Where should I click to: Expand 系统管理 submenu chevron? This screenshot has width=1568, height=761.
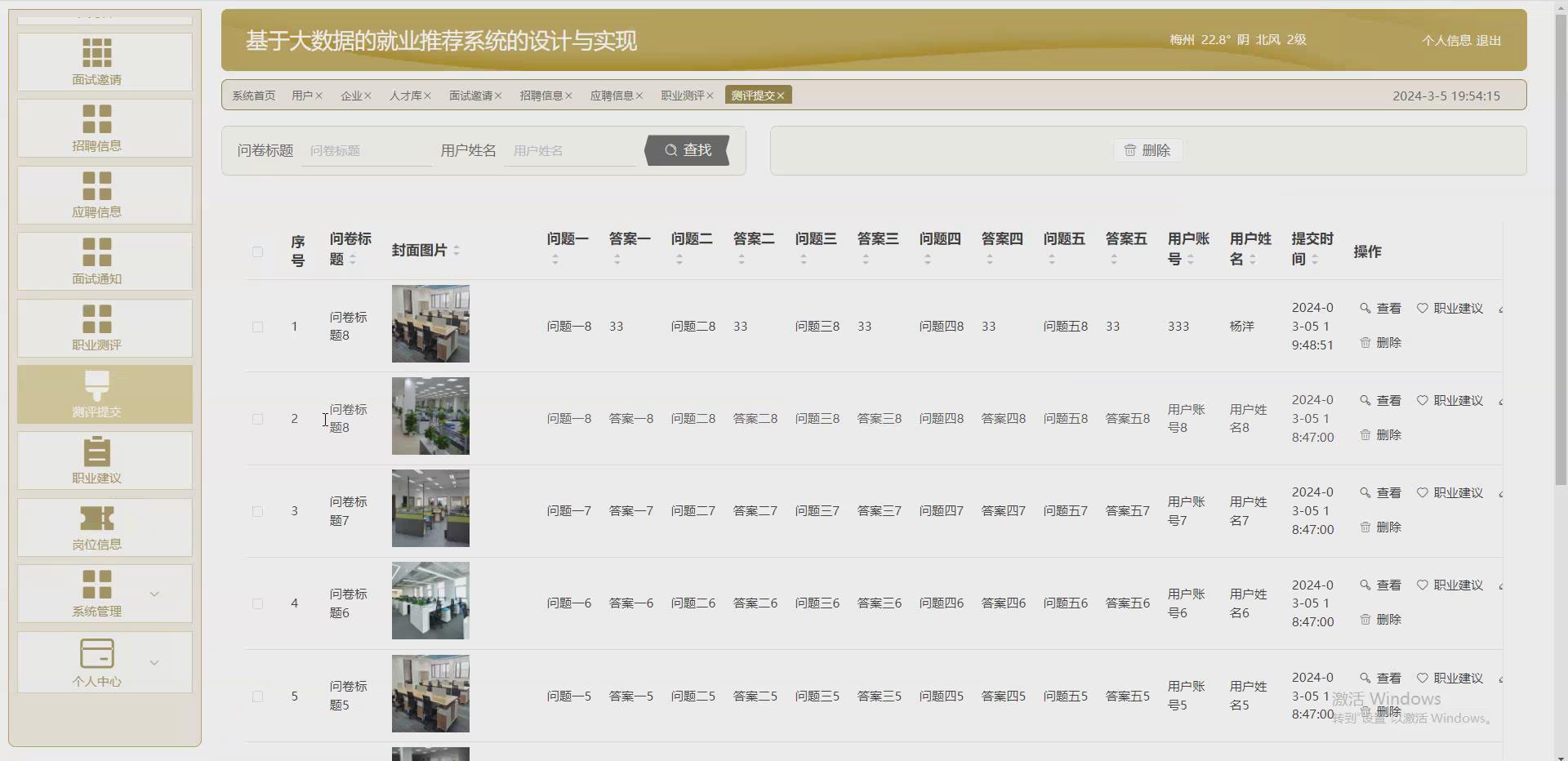154,594
